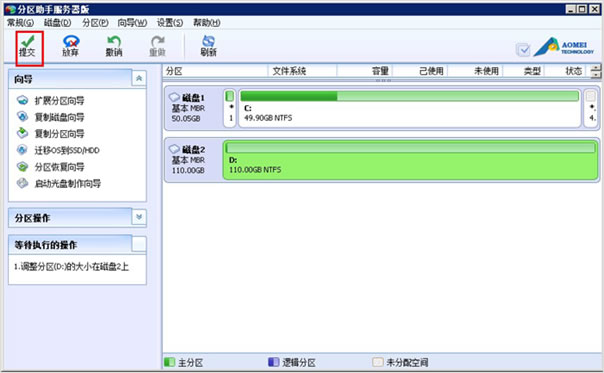Open the 设置(S) menu
Screen dimensions: 604x373
[x=169, y=23]
